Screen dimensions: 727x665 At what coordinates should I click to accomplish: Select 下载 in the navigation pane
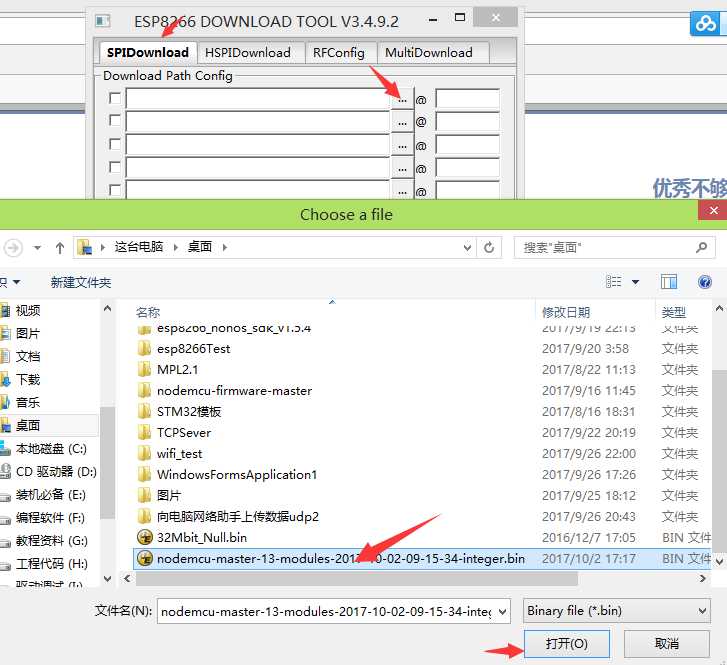28,379
